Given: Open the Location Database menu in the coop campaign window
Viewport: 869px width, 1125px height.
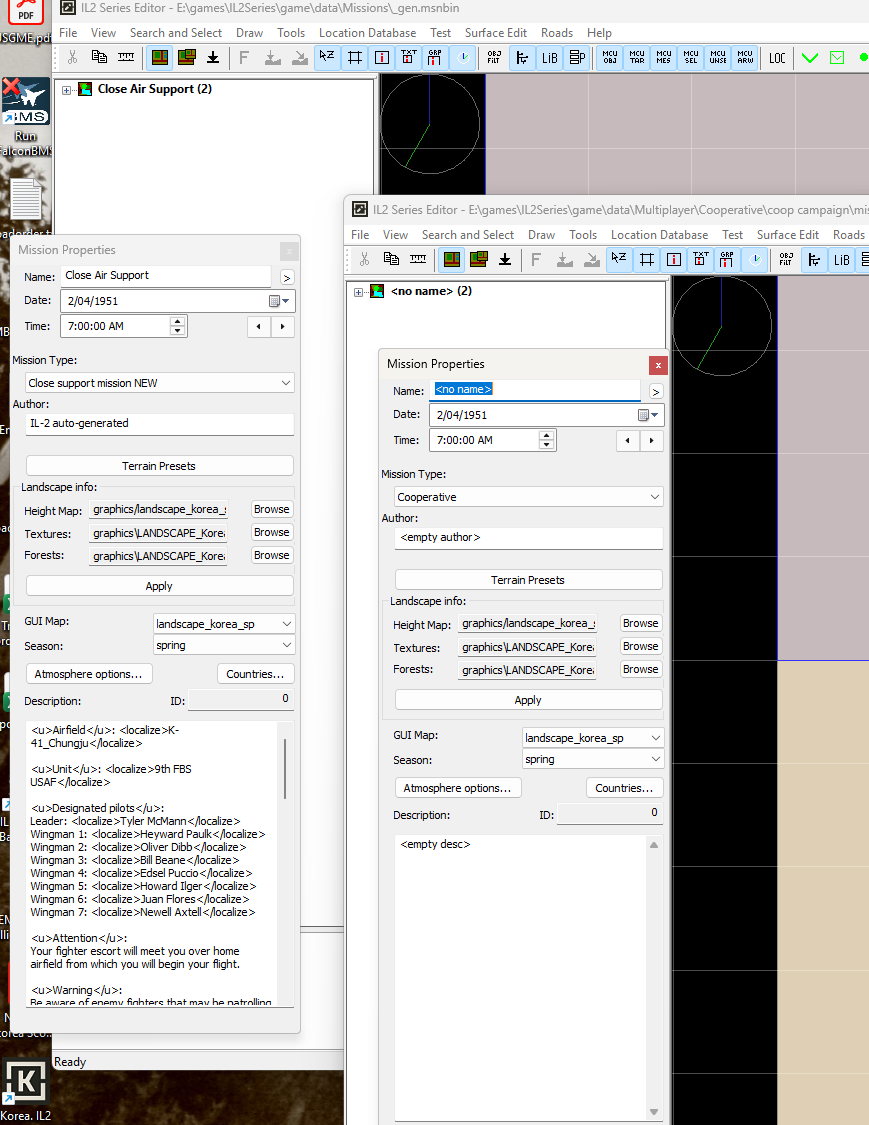Looking at the screenshot, I should (659, 235).
